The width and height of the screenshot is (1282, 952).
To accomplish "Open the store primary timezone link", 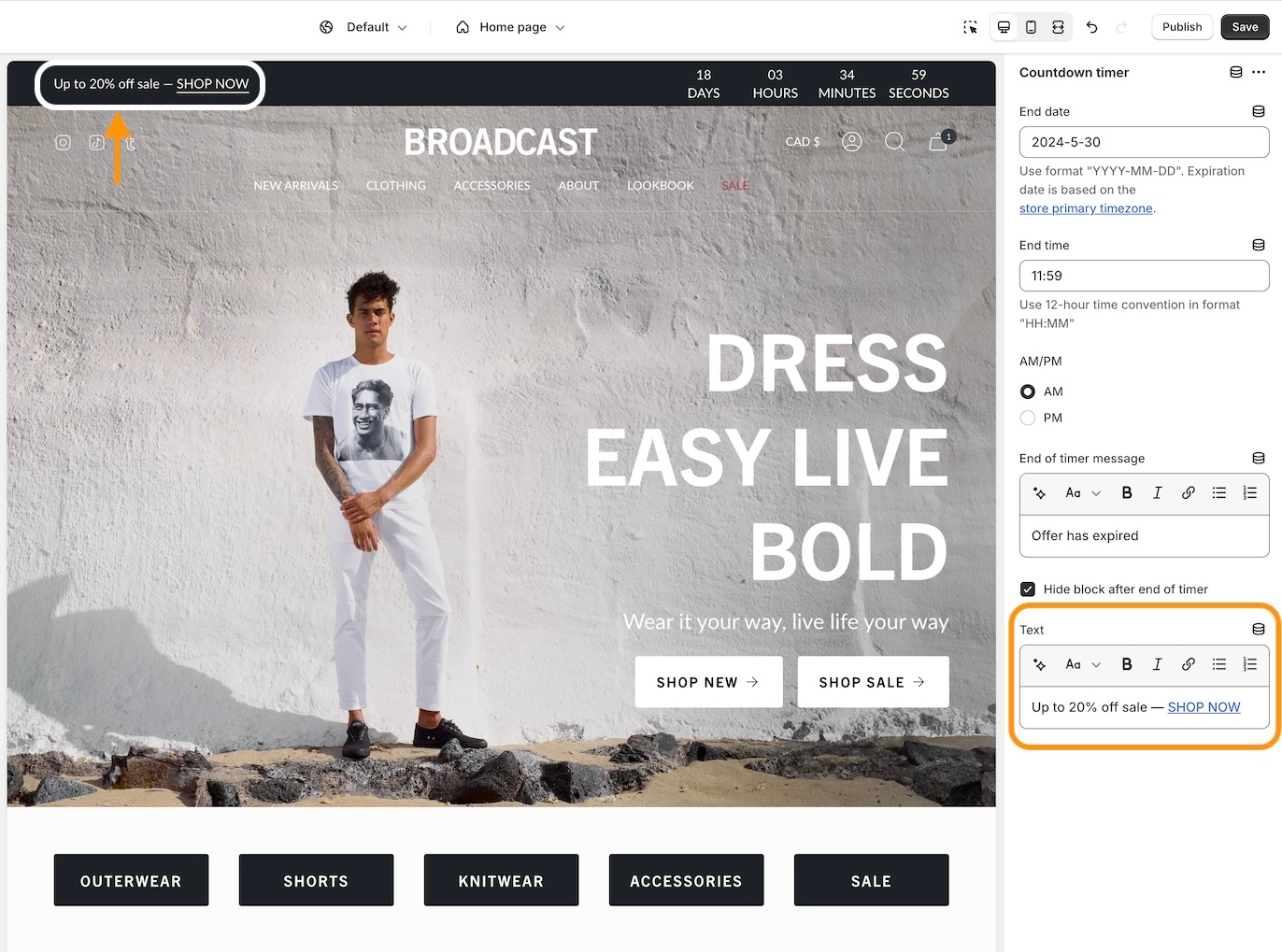I will click(x=1086, y=208).
